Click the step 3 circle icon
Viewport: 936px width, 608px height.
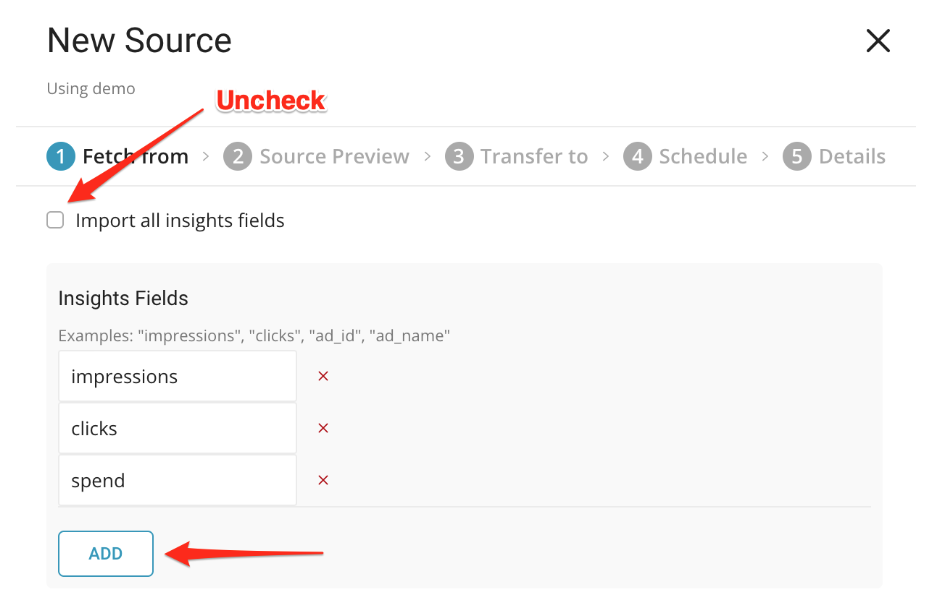pyautogui.click(x=458, y=157)
